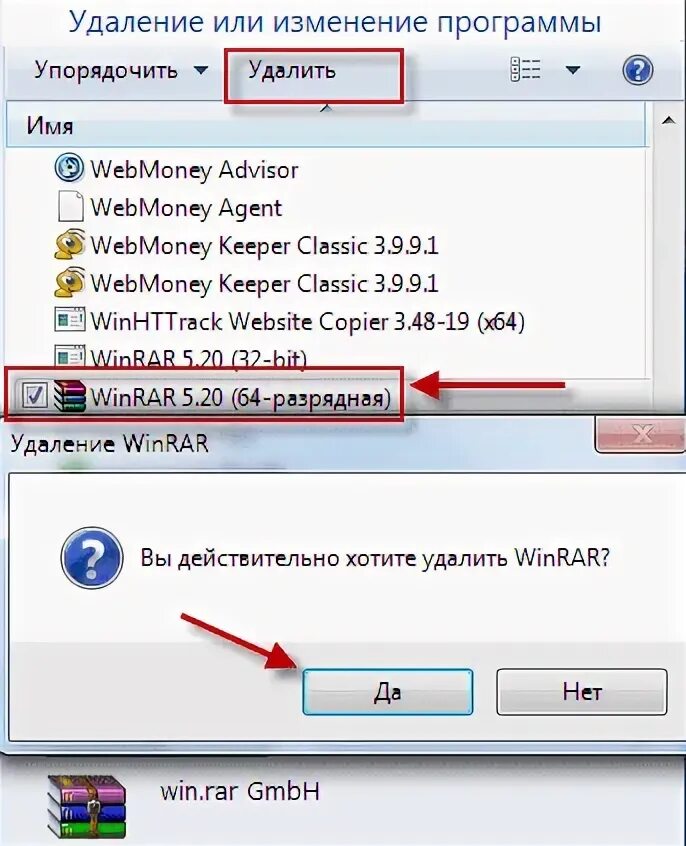The height and width of the screenshot is (846, 686).
Task: Click the WinHTTrack Website Copier icon
Action: [x=70, y=320]
